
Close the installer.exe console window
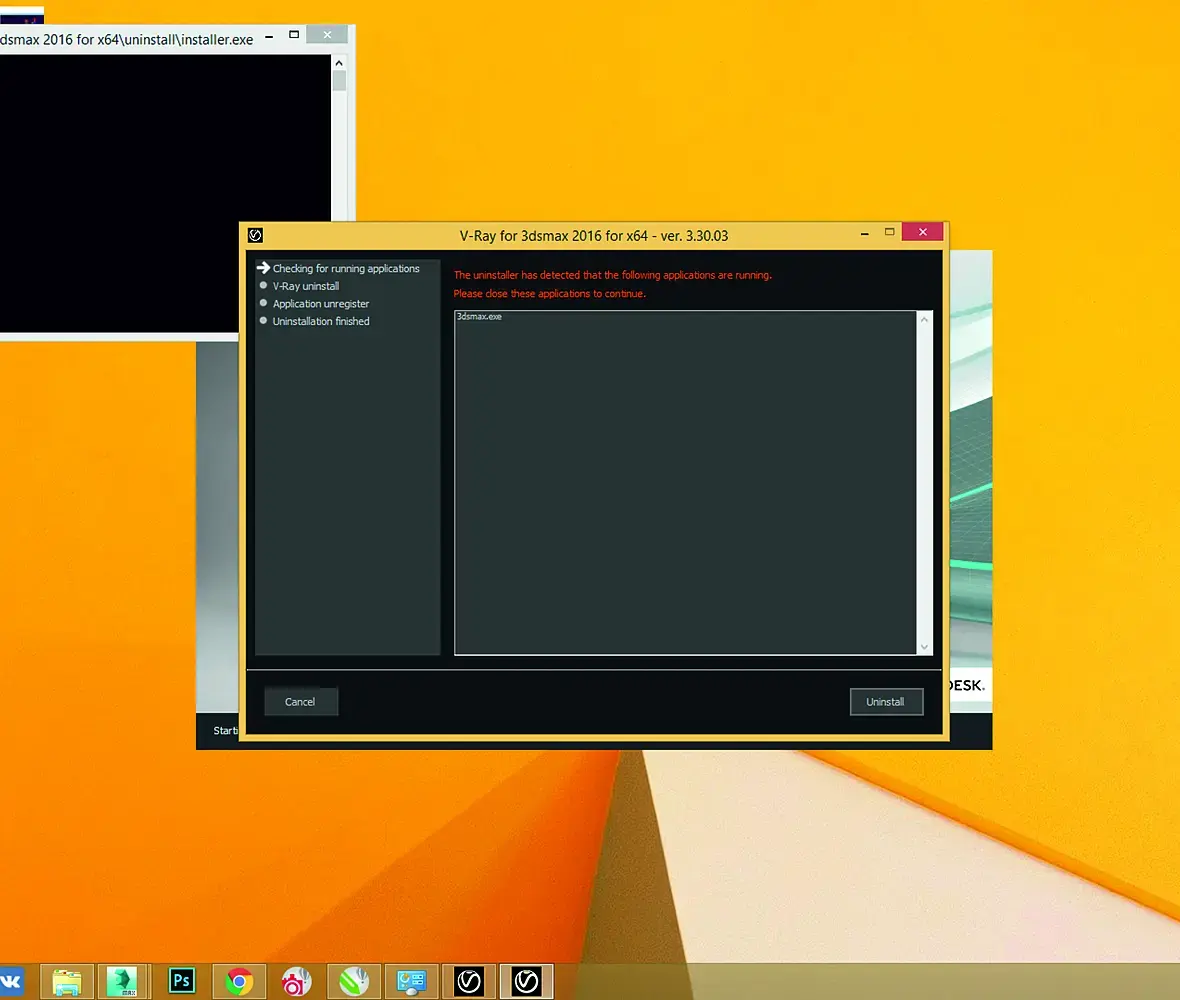pos(327,35)
